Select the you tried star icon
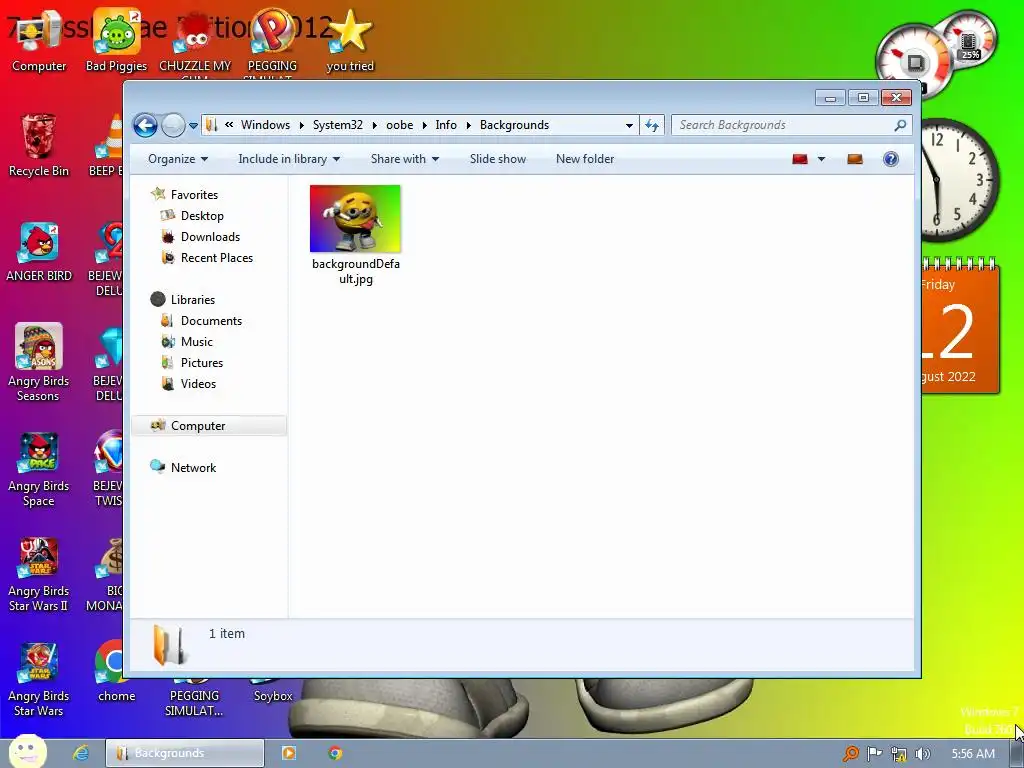 tap(350, 40)
